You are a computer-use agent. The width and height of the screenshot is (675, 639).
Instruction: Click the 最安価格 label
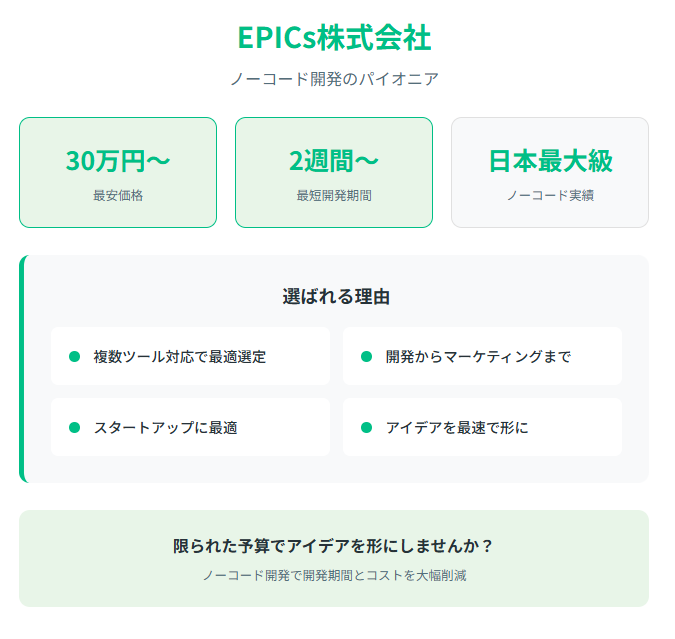pos(118,195)
